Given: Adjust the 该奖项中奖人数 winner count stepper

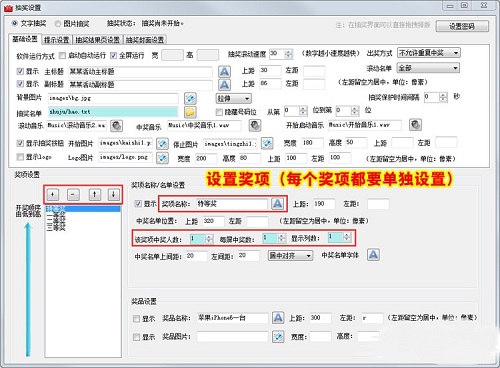Looking at the screenshot, I should 209,239.
